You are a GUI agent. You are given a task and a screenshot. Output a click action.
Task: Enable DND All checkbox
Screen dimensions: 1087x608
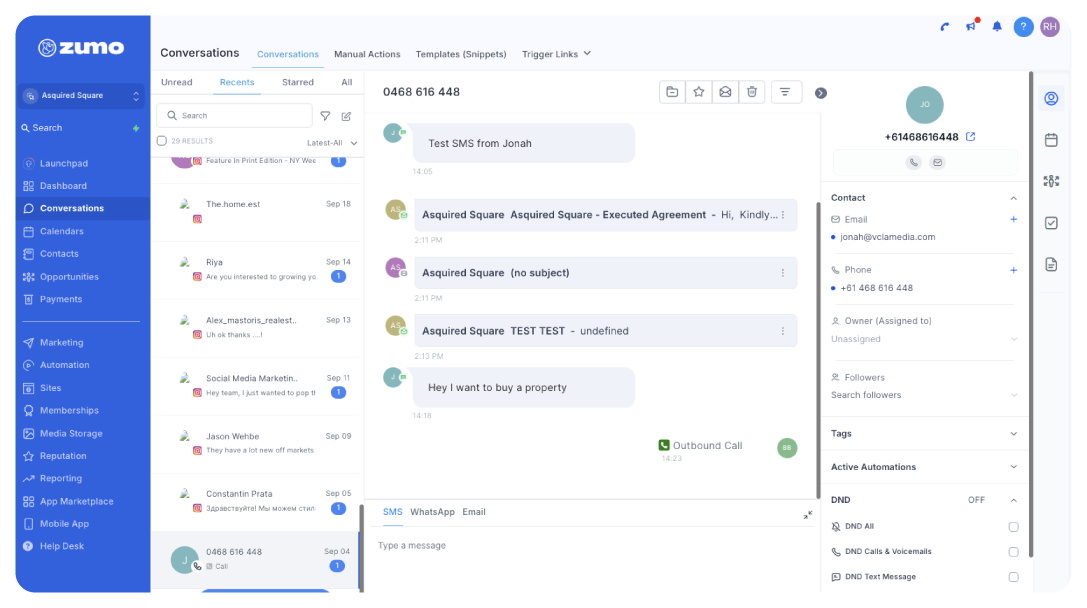click(1014, 527)
